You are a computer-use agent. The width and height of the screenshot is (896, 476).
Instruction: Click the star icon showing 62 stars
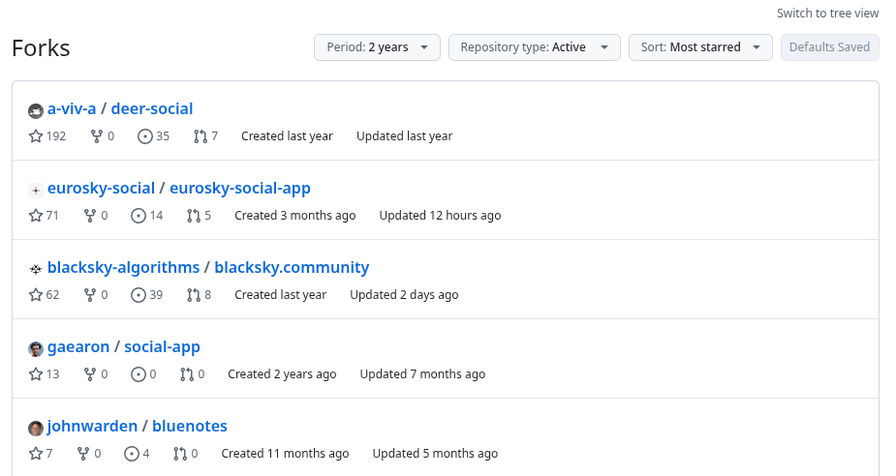click(35, 295)
